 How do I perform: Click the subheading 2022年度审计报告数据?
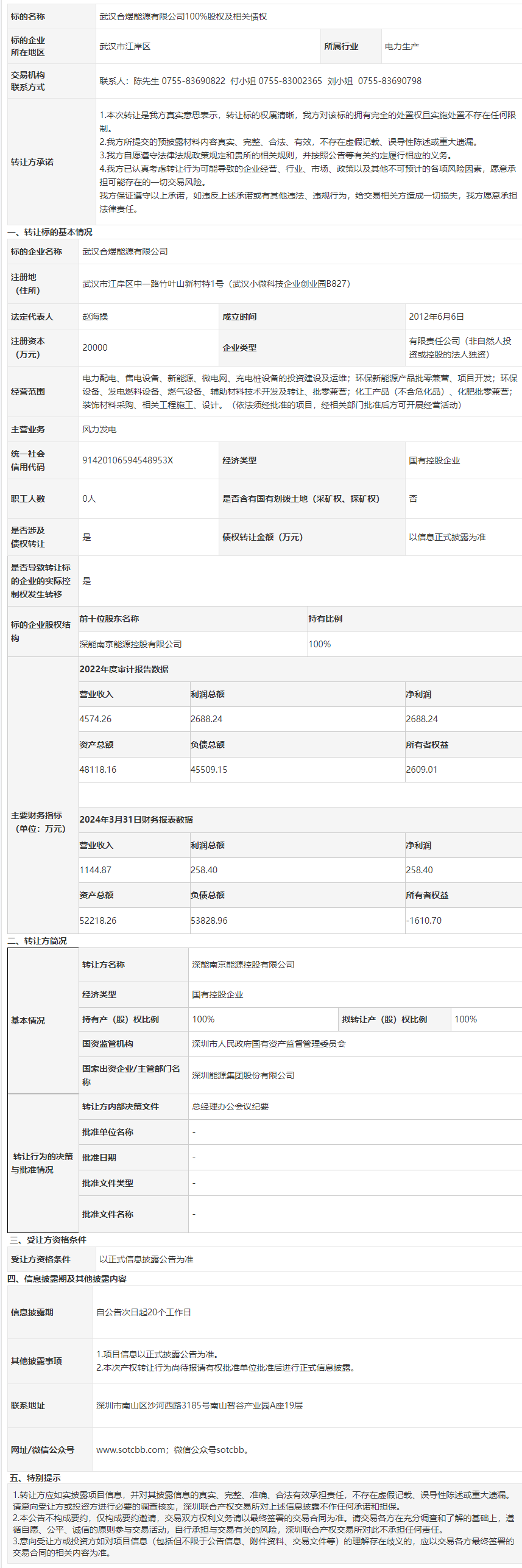pyautogui.click(x=124, y=669)
